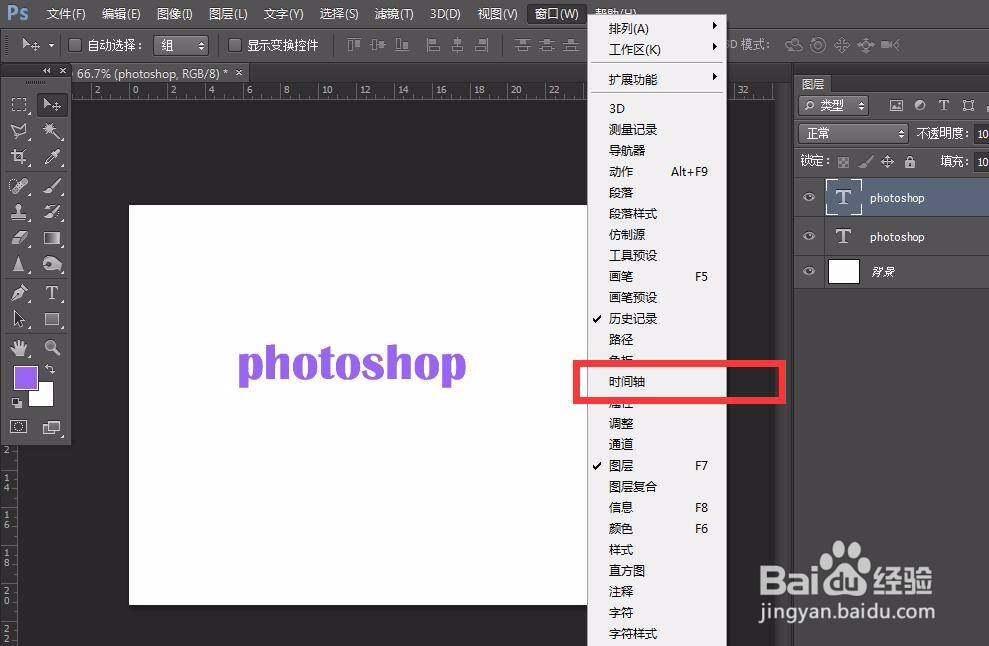Click the 填充 fill value field
This screenshot has width=989, height=646.
(981, 162)
